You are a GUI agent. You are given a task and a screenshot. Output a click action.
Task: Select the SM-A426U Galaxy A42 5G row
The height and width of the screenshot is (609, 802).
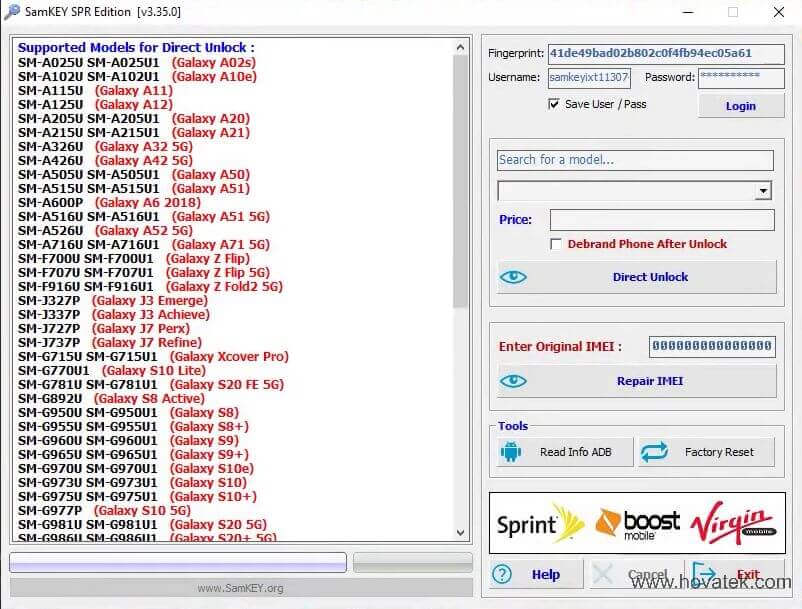click(x=105, y=161)
